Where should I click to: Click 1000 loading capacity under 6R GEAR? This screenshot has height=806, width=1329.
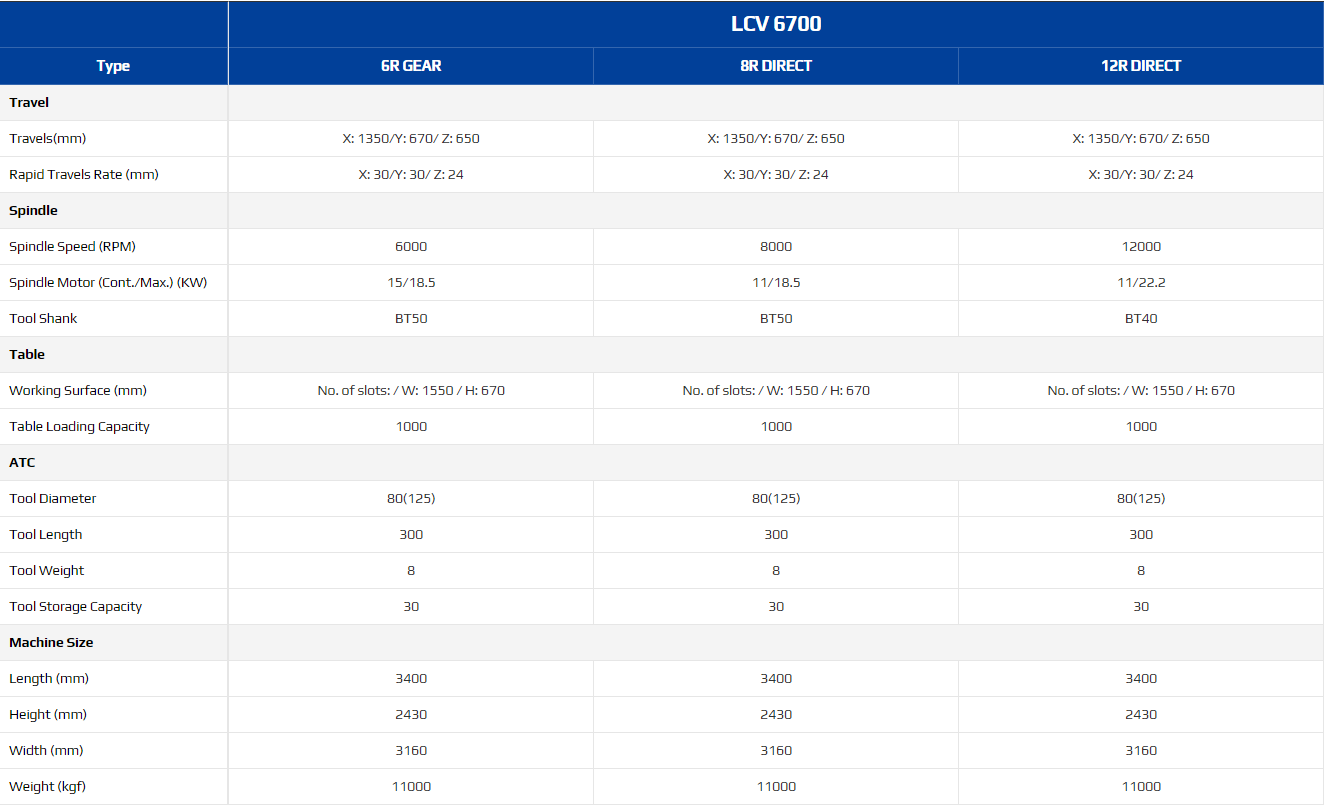[x=411, y=426]
